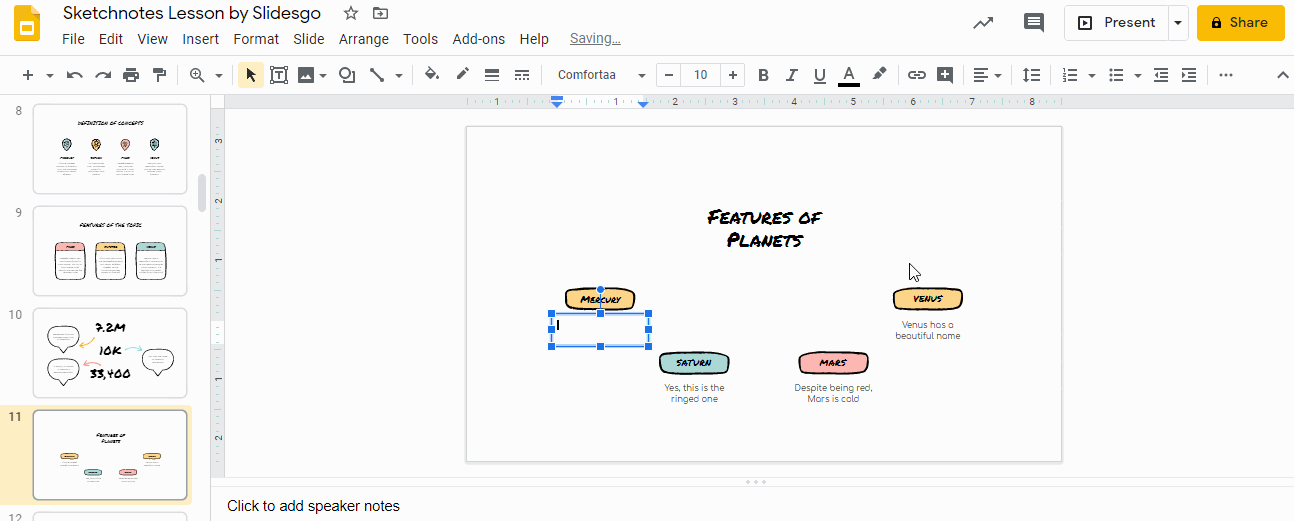Image resolution: width=1294 pixels, height=521 pixels.
Task: Open the Slide menu
Action: pyautogui.click(x=309, y=39)
